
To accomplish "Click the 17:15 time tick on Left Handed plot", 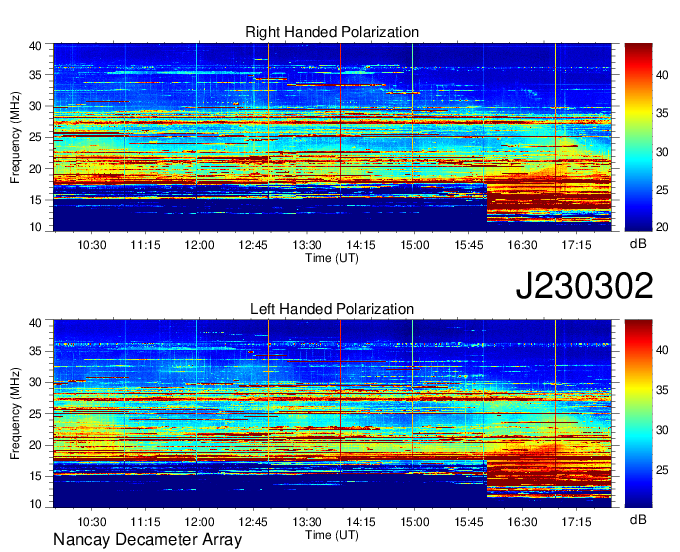I will tap(576, 522).
